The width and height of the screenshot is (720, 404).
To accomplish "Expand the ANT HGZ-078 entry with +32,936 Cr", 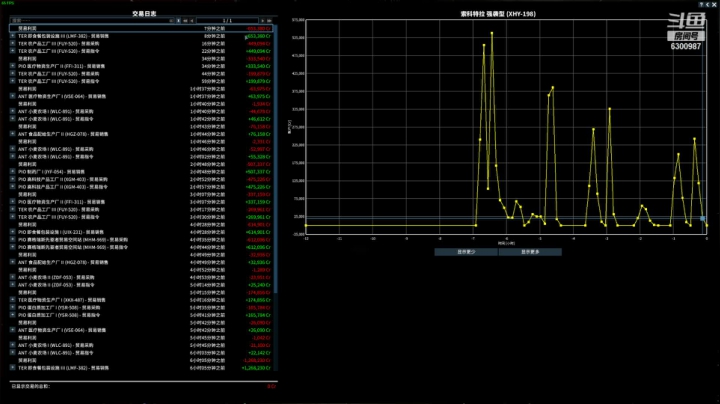I will [x=13, y=262].
